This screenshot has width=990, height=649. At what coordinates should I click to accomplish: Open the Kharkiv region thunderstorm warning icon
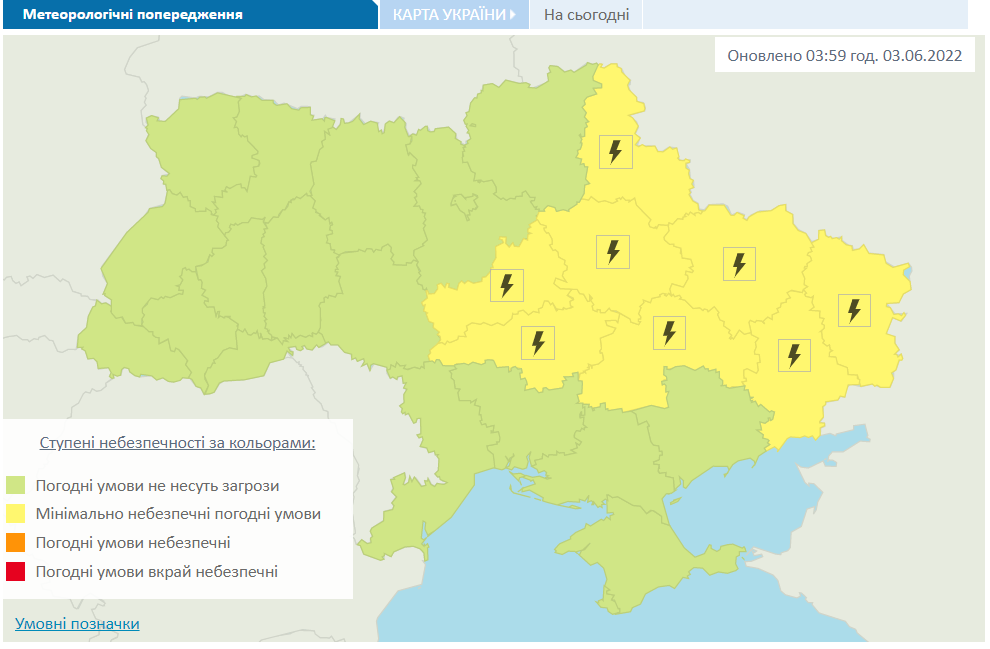pos(739,264)
